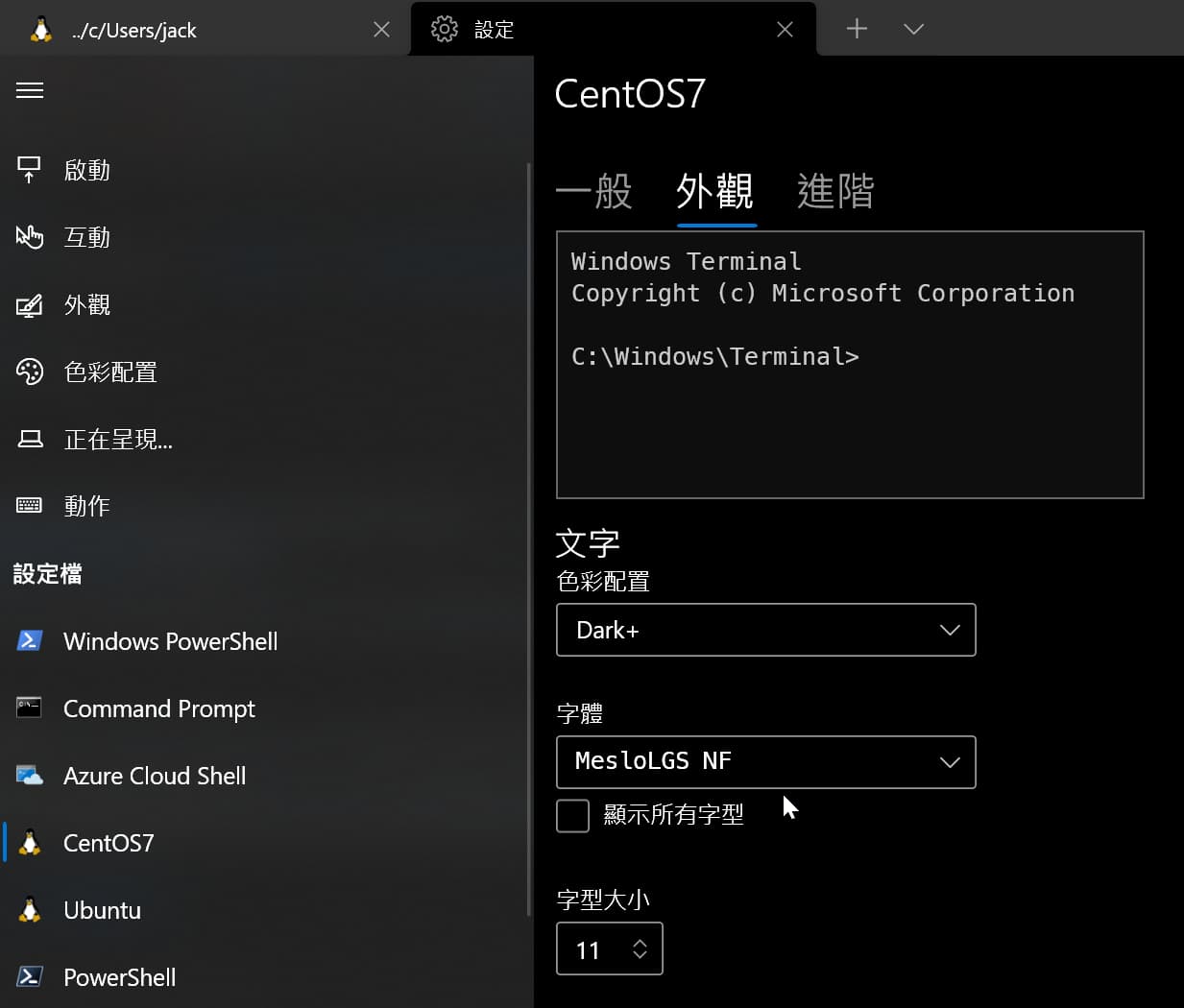Click the Windows PowerShell profile icon
The image size is (1184, 1008).
[30, 640]
